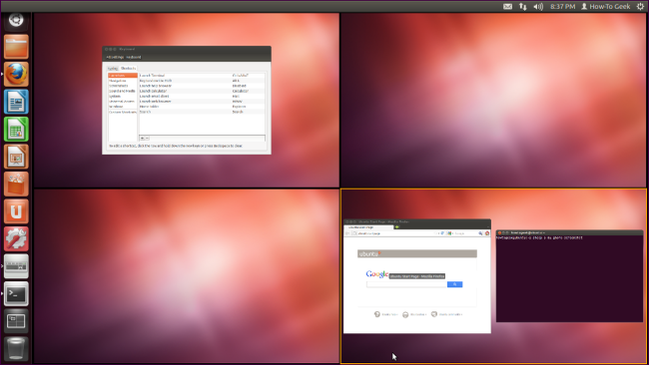This screenshot has width=649, height=365.
Task: Select Universal Access shortcut category
Action: pyautogui.click(x=123, y=101)
